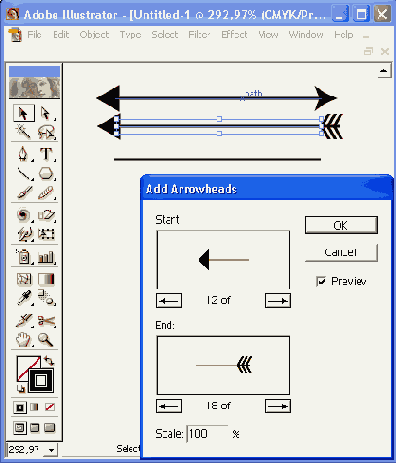Toggle the Preview checkbox

[321, 281]
